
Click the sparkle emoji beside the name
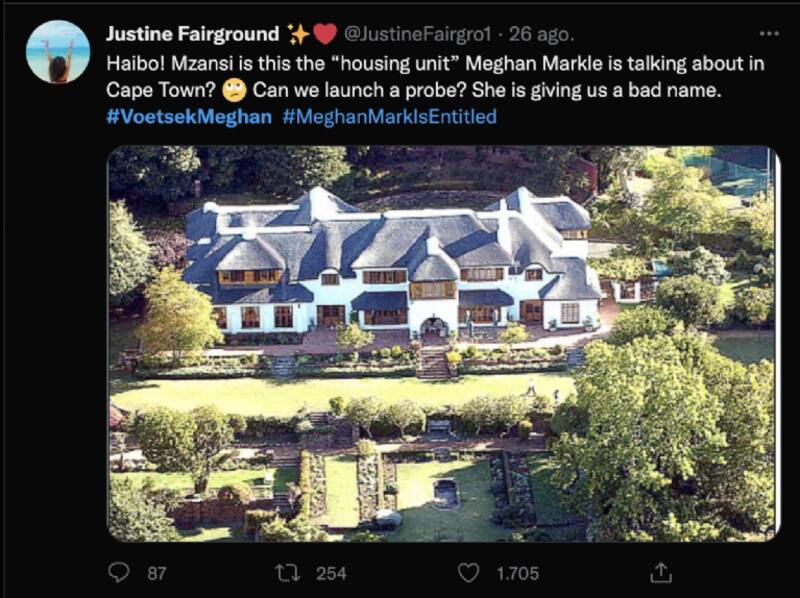(298, 34)
